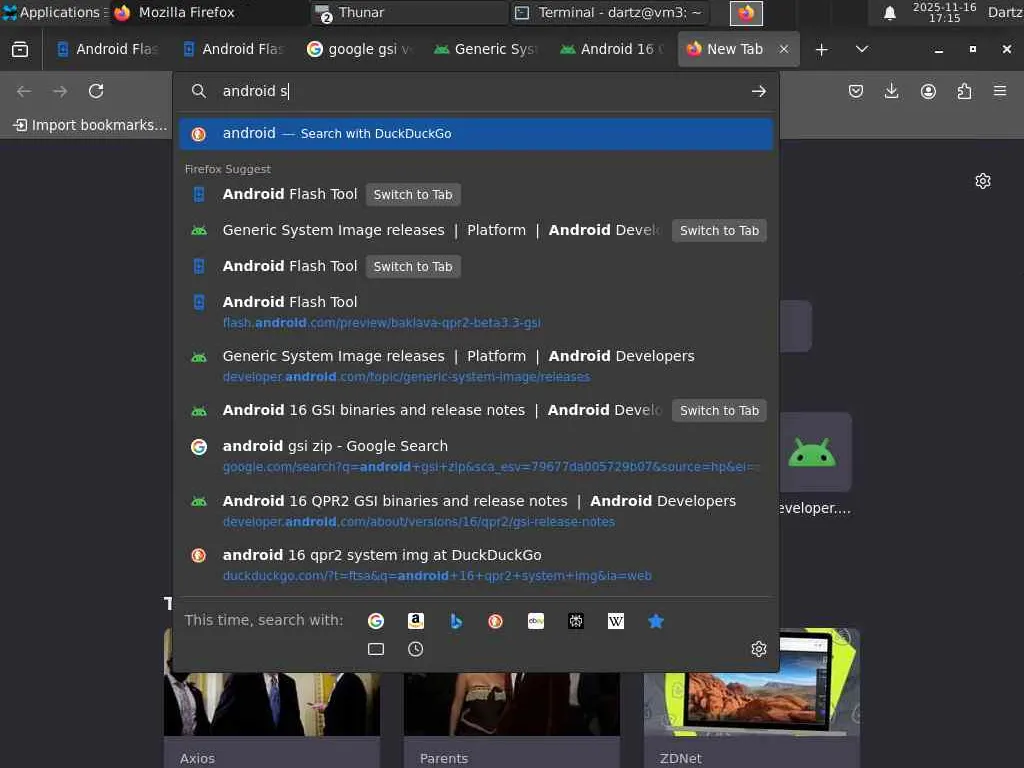
Task: Search open tabs using the tabs icon
Action: (x=376, y=649)
